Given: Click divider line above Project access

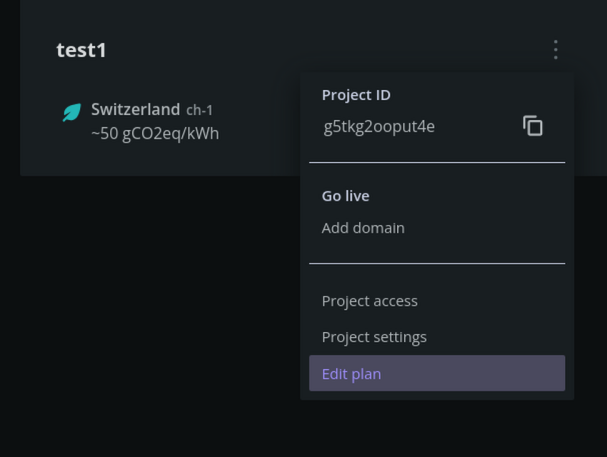Looking at the screenshot, I should [x=437, y=264].
